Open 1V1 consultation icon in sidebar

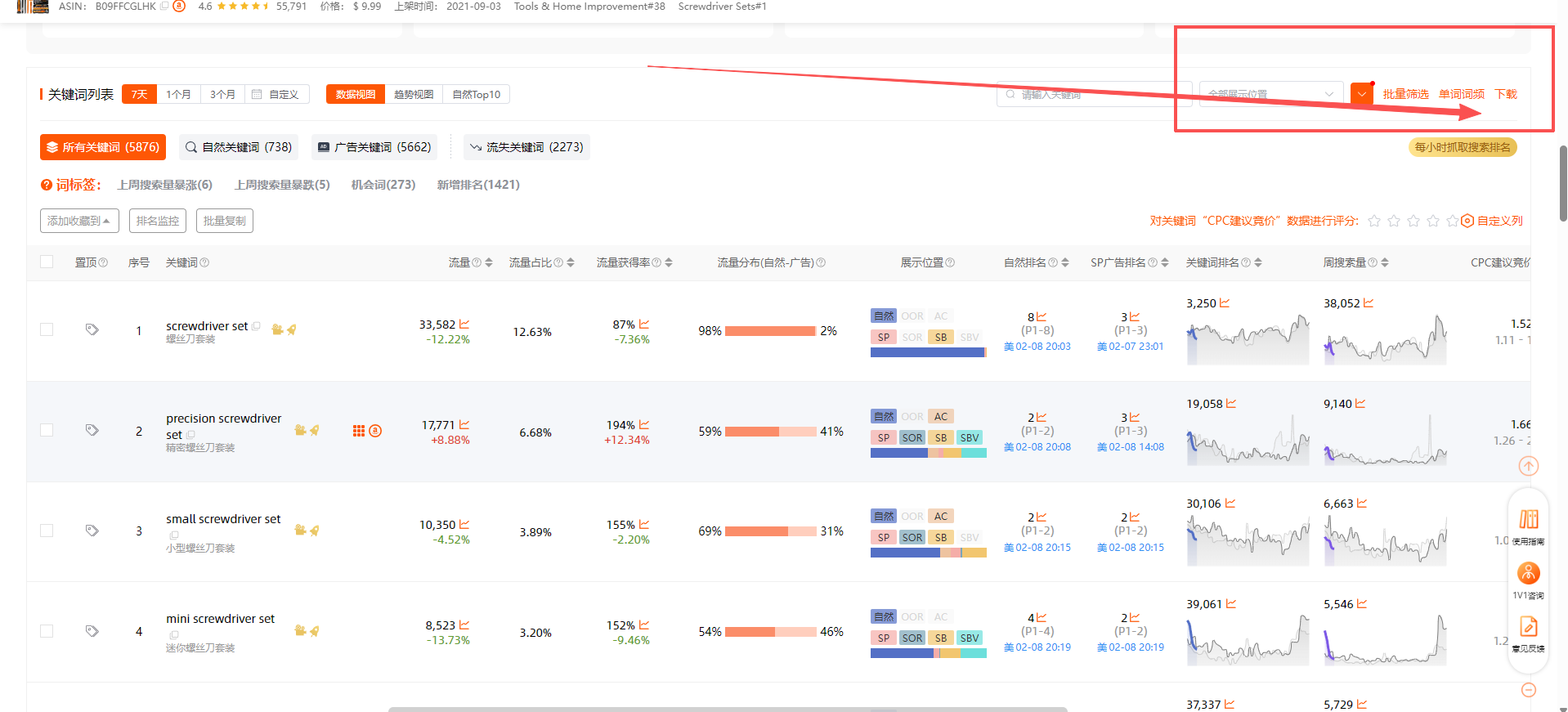[x=1528, y=573]
